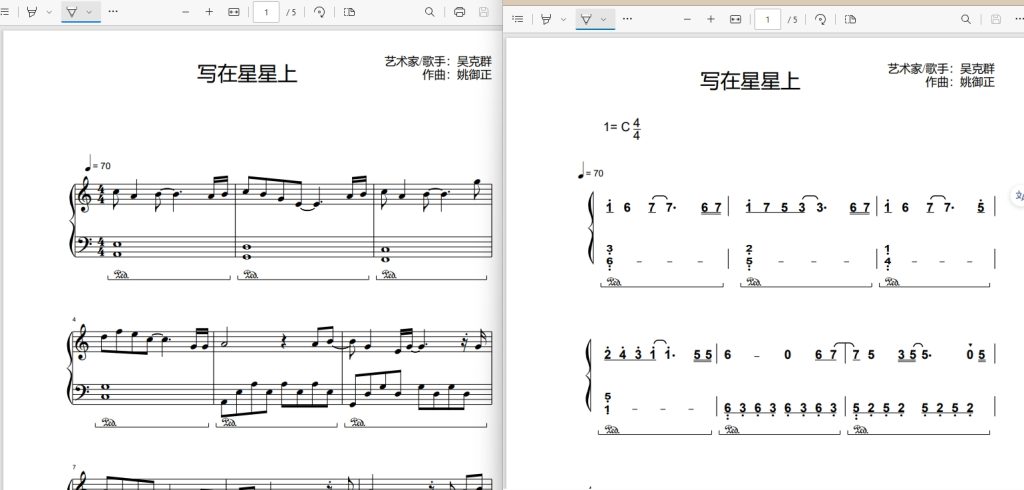The width and height of the screenshot is (1024, 490).
Task: Open far-right ellipsis menu in right viewer
Action: point(1018,20)
